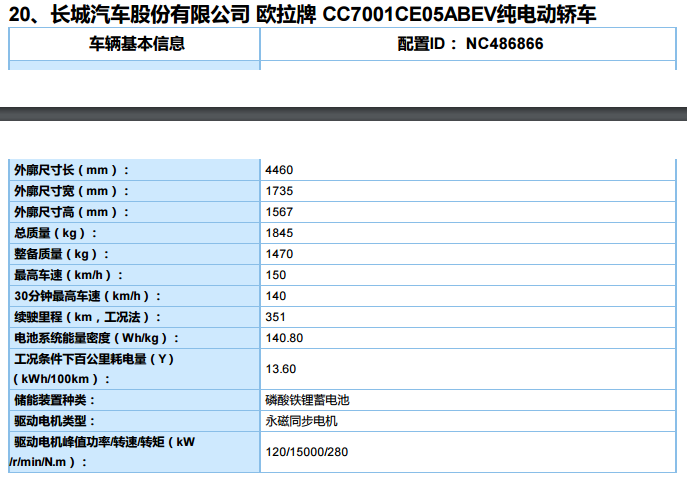This screenshot has width=687, height=479.
Task: Select the 最高车速 (km/h) label
Action: click(68, 275)
